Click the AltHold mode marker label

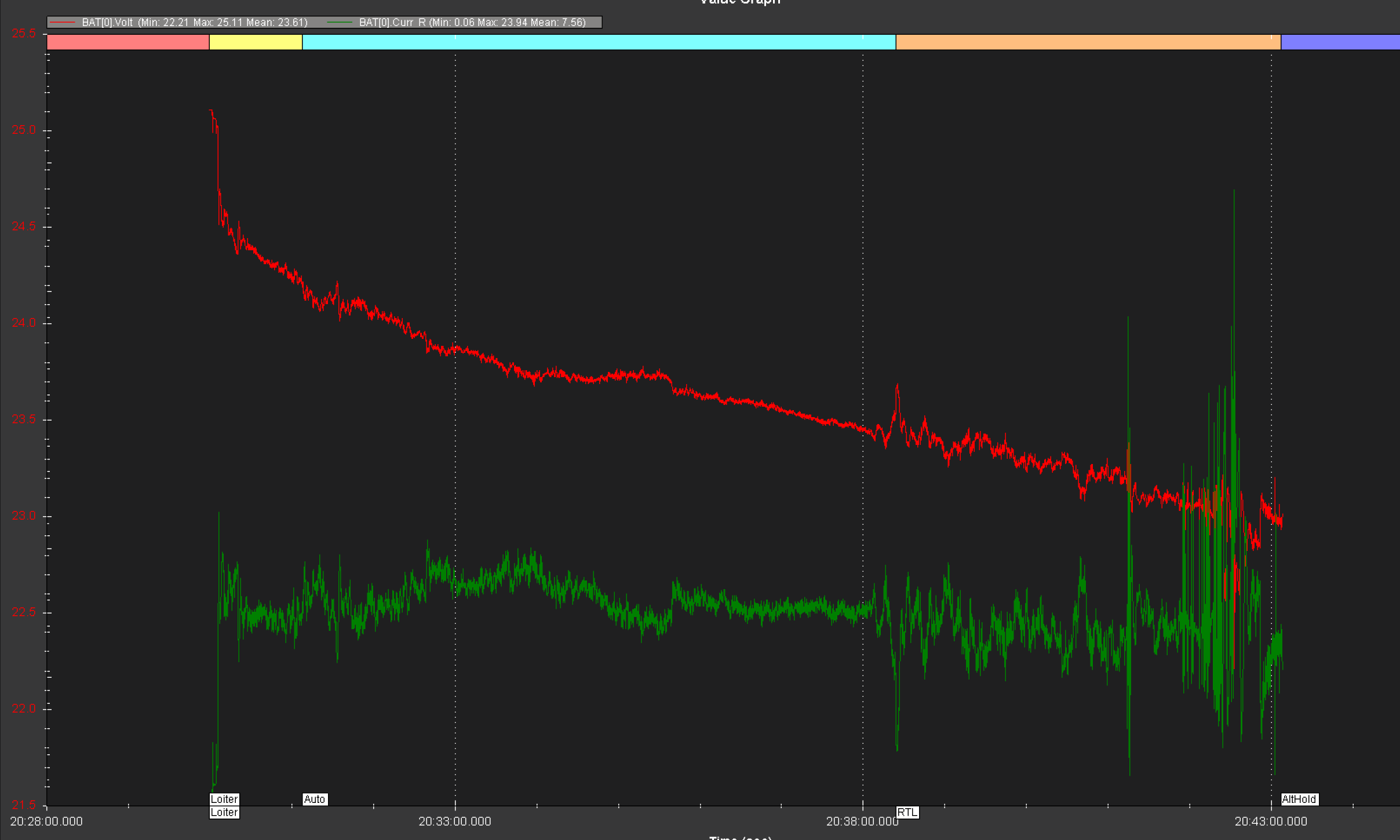(1299, 799)
